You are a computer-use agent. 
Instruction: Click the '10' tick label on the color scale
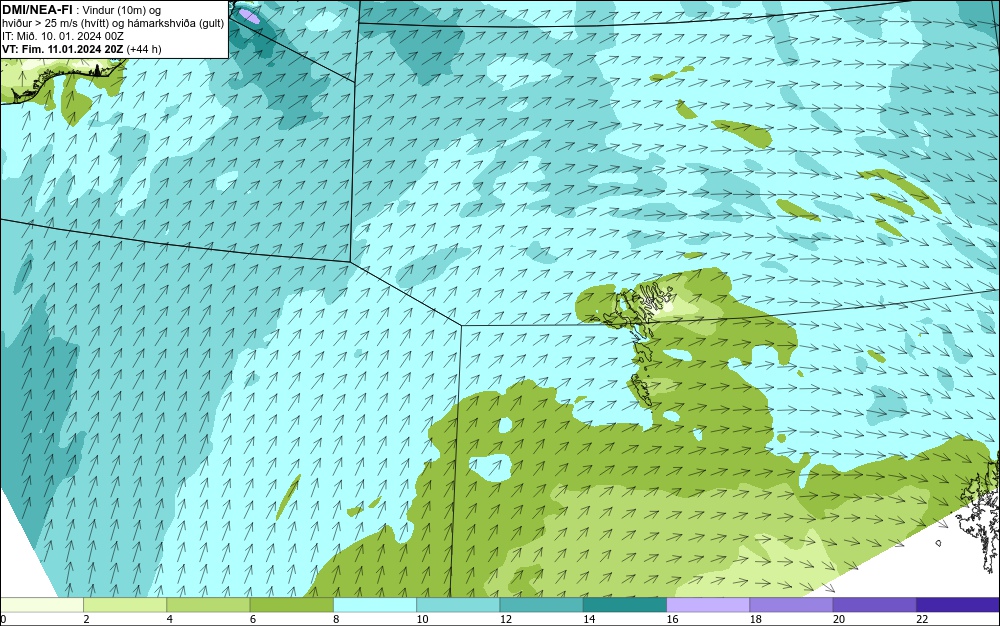coord(422,619)
